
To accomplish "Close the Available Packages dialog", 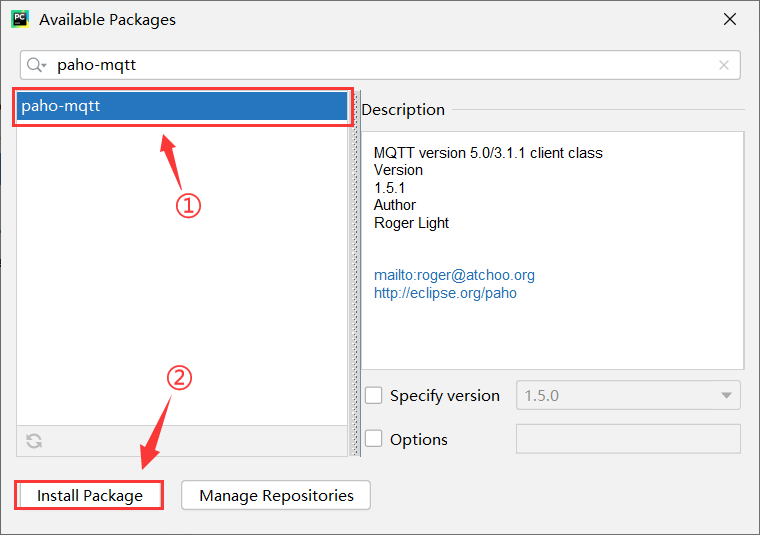I will pyautogui.click(x=729, y=19).
